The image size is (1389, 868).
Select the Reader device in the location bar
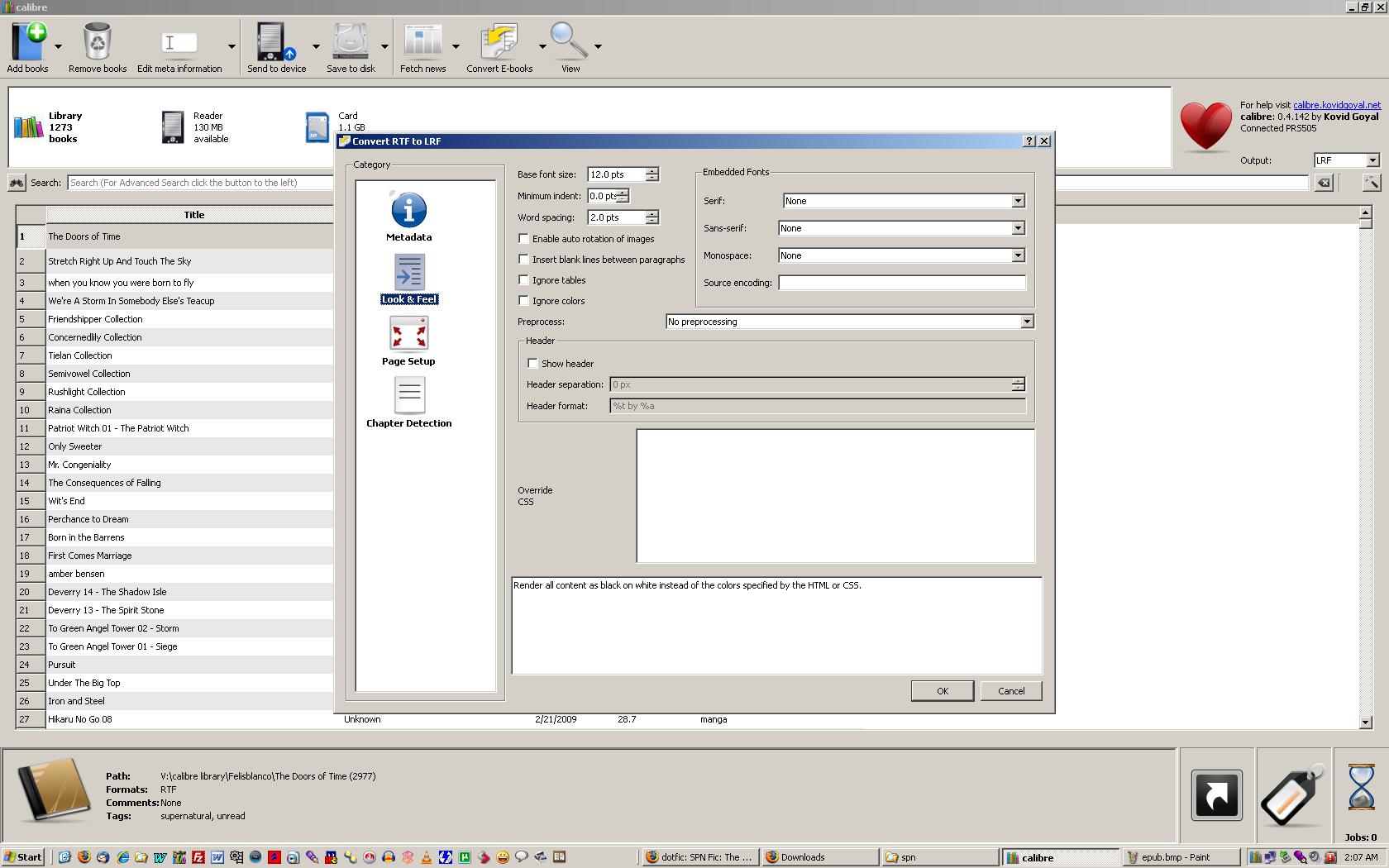point(195,127)
